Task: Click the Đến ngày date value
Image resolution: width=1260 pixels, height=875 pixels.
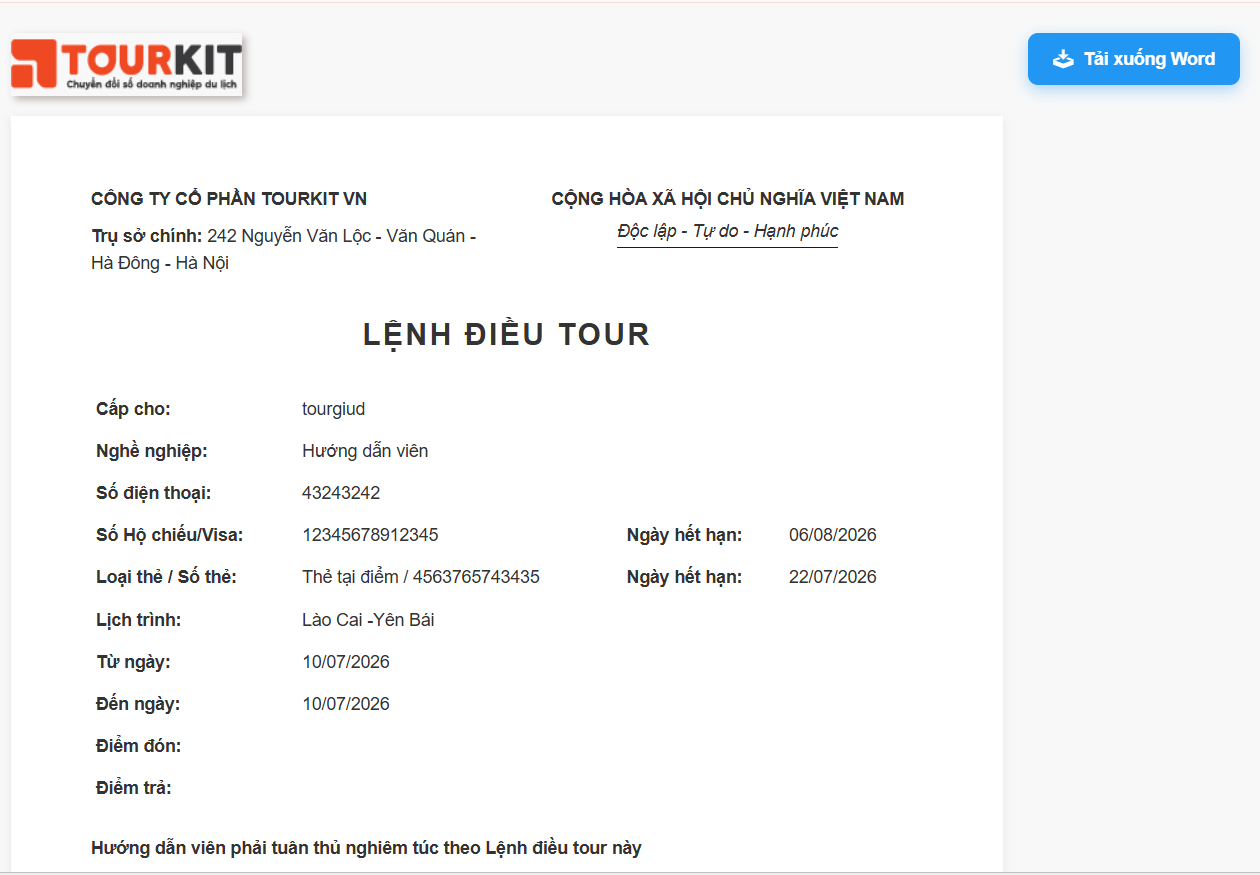Action: 346,704
